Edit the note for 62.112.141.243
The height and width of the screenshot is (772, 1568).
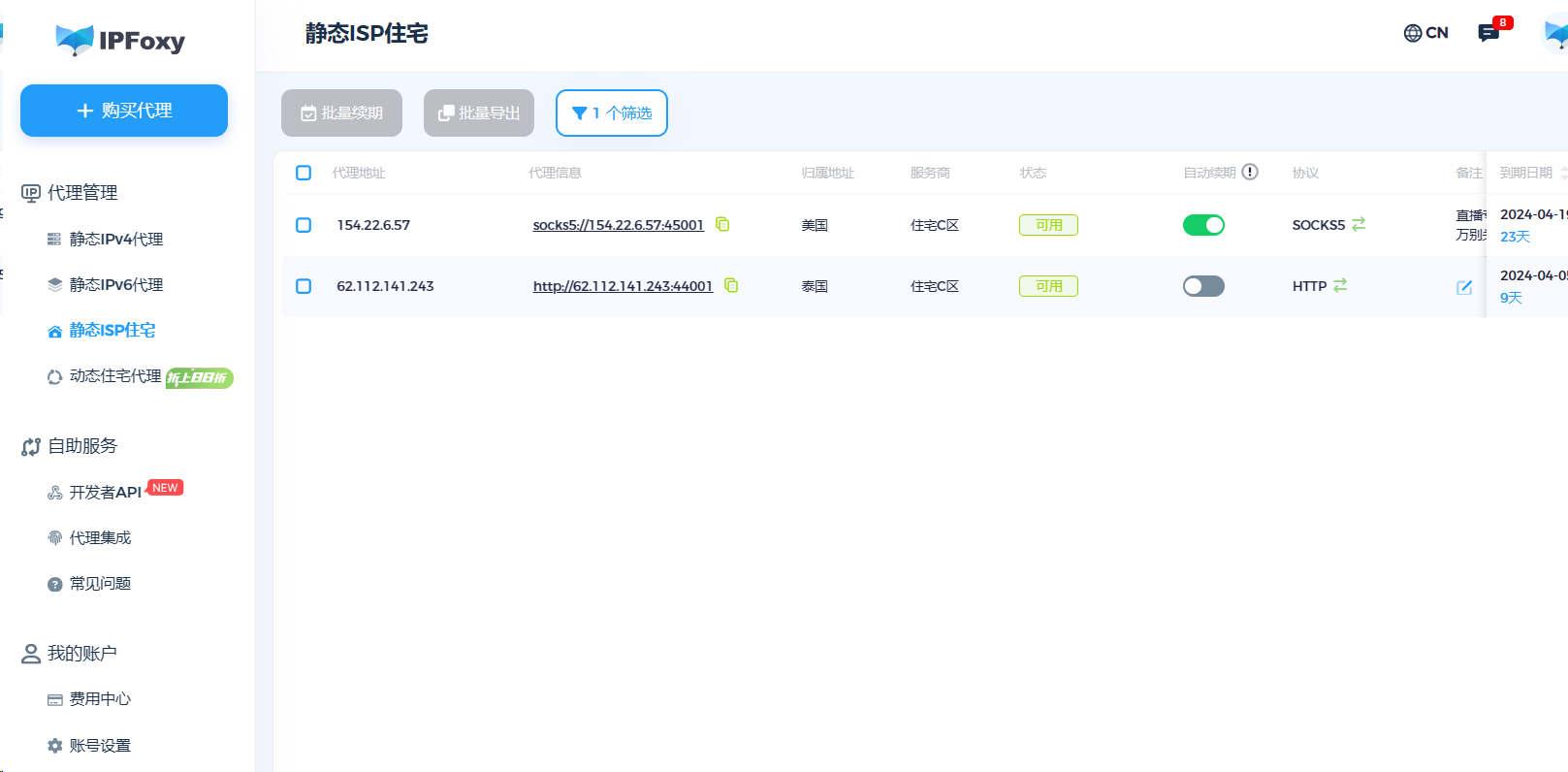click(1464, 287)
